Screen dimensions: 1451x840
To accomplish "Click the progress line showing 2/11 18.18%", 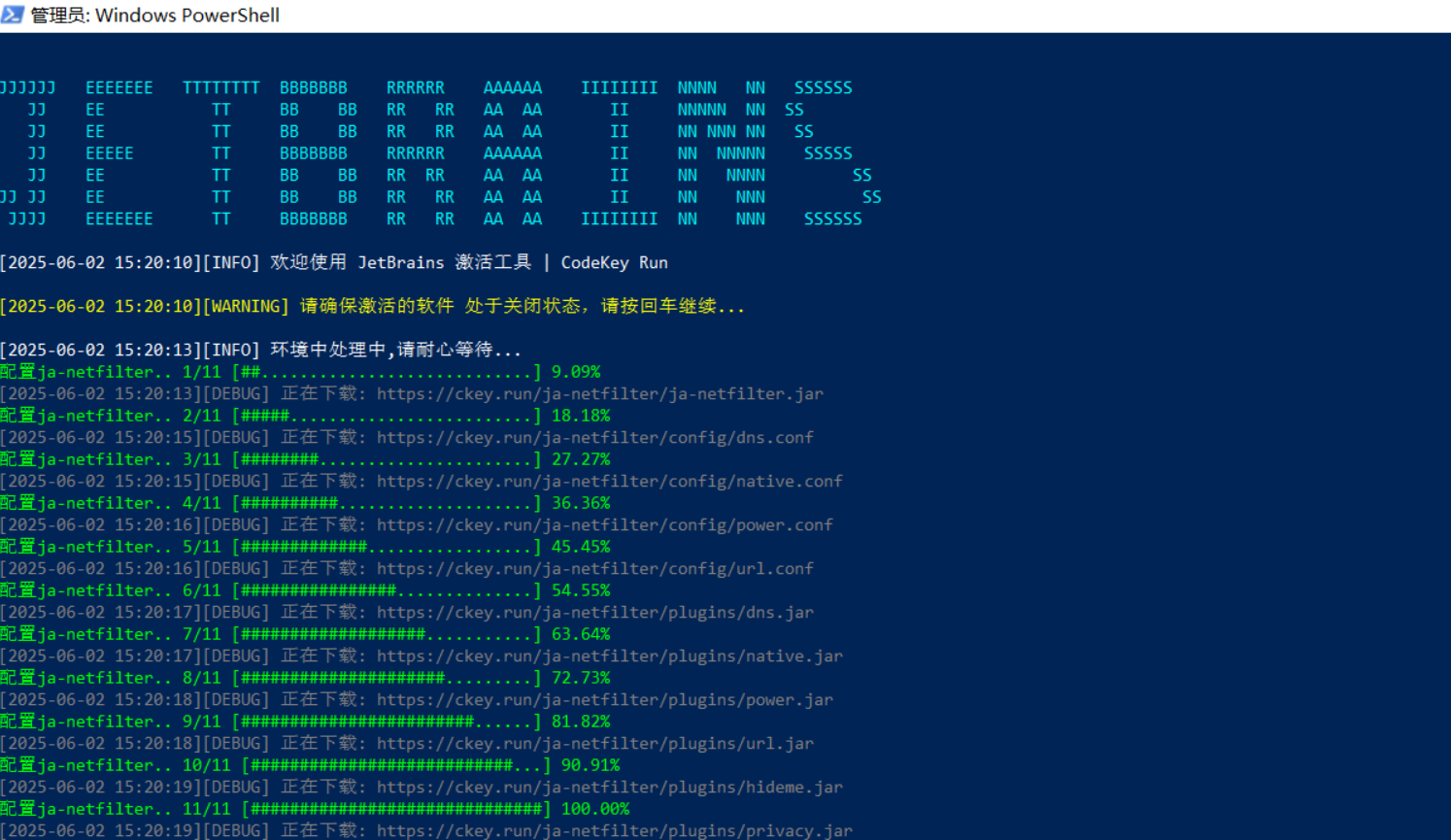I will 305,416.
